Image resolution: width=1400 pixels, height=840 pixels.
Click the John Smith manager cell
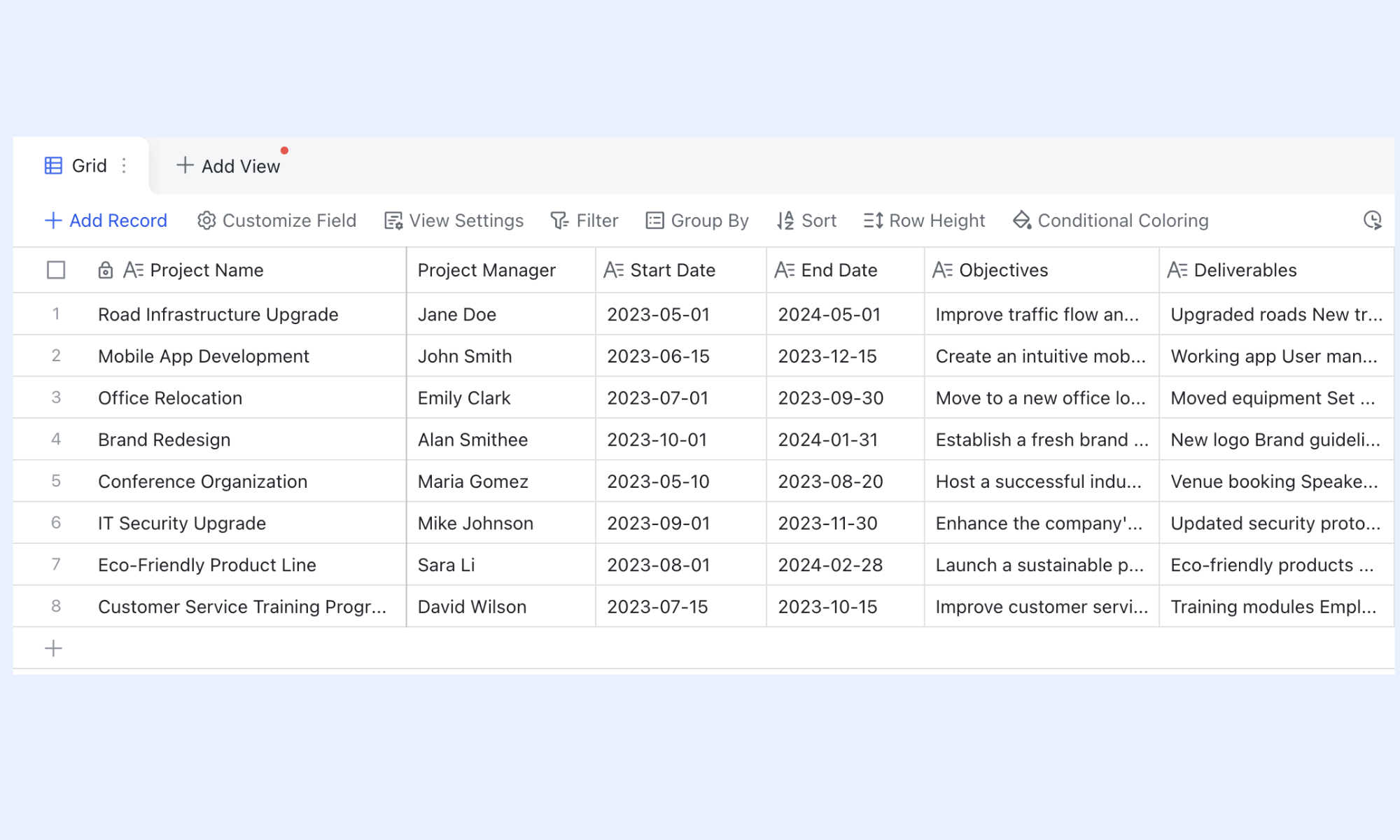501,356
